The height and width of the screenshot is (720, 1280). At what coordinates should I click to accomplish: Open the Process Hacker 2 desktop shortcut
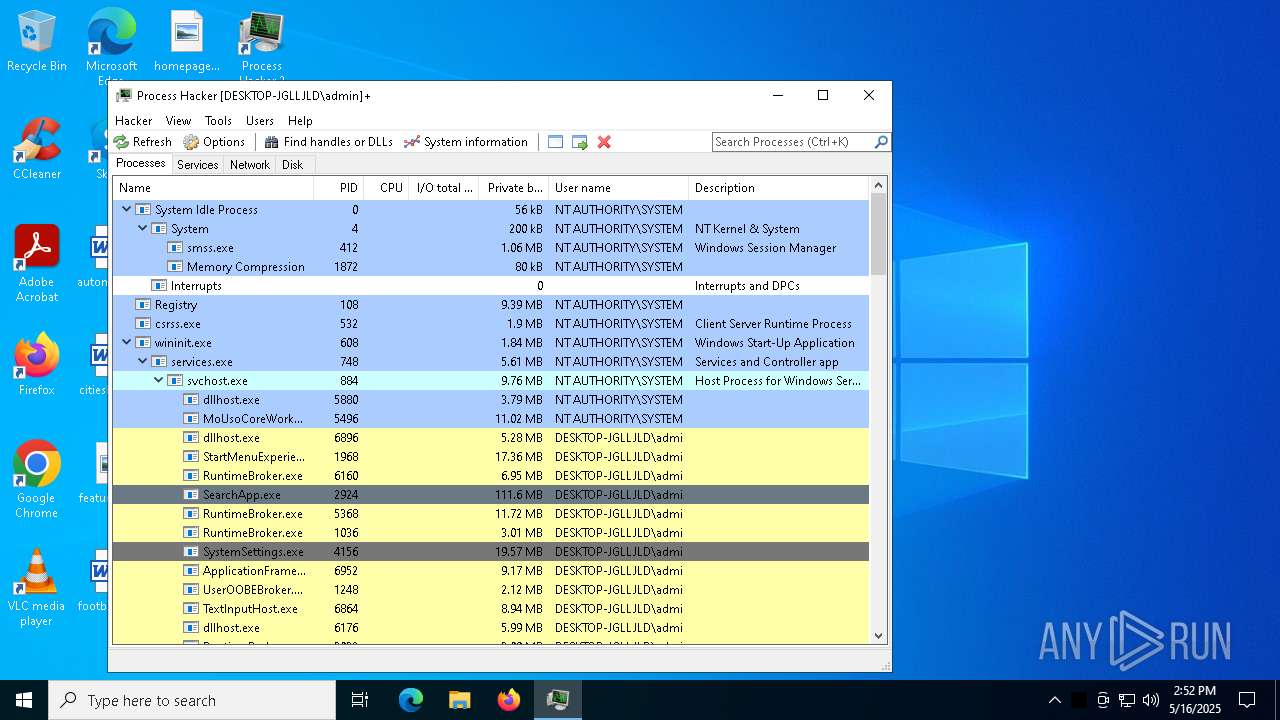tap(262, 47)
